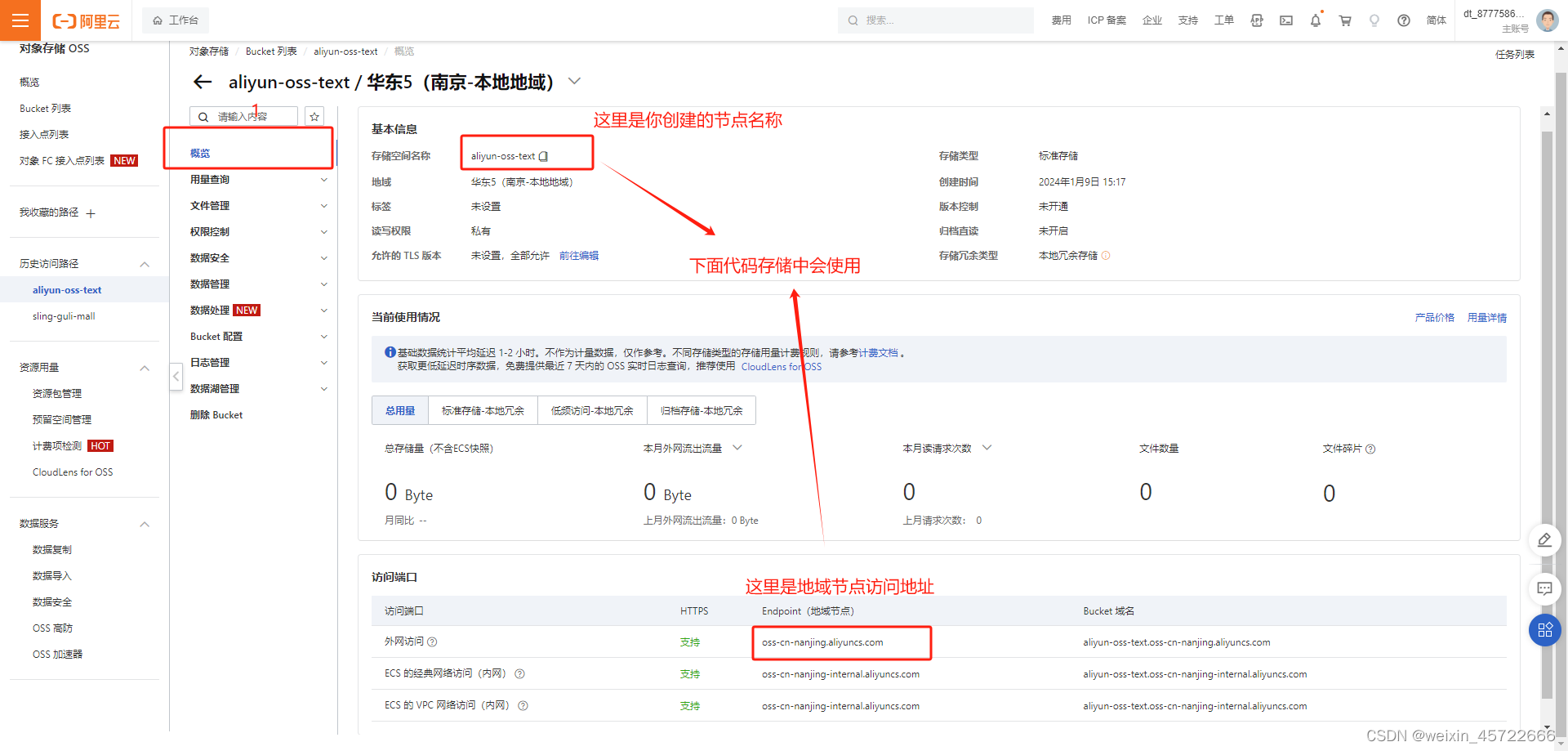Collapse 历史访问路径 section
1568x751 pixels.
point(145,264)
